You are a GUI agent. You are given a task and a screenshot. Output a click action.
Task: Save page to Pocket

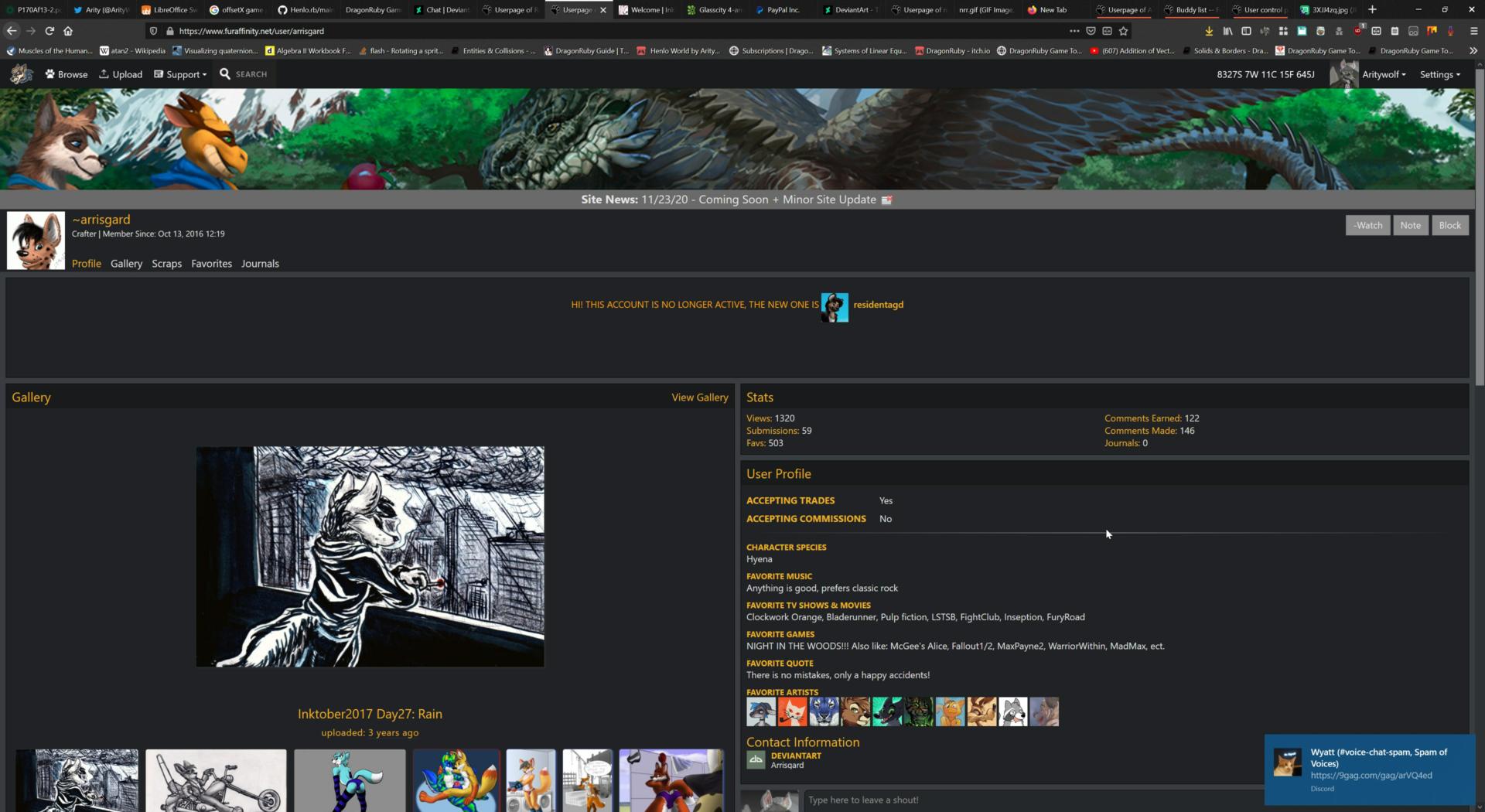click(1091, 31)
